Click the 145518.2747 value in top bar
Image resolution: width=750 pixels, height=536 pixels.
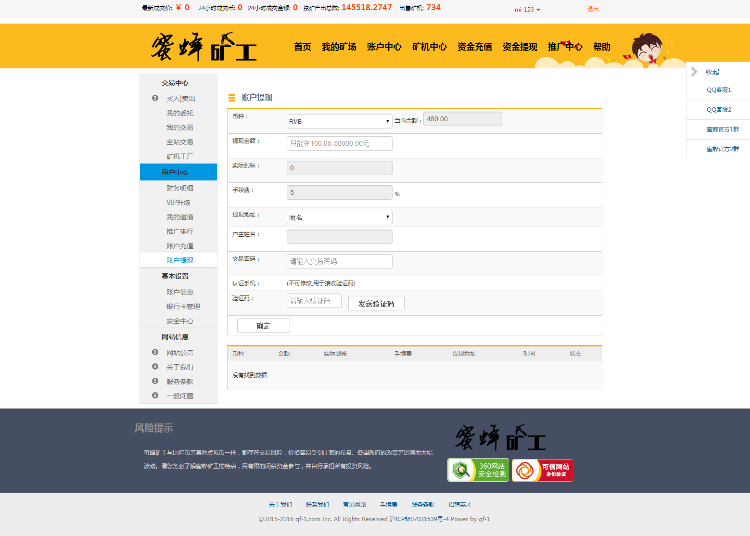(367, 7)
